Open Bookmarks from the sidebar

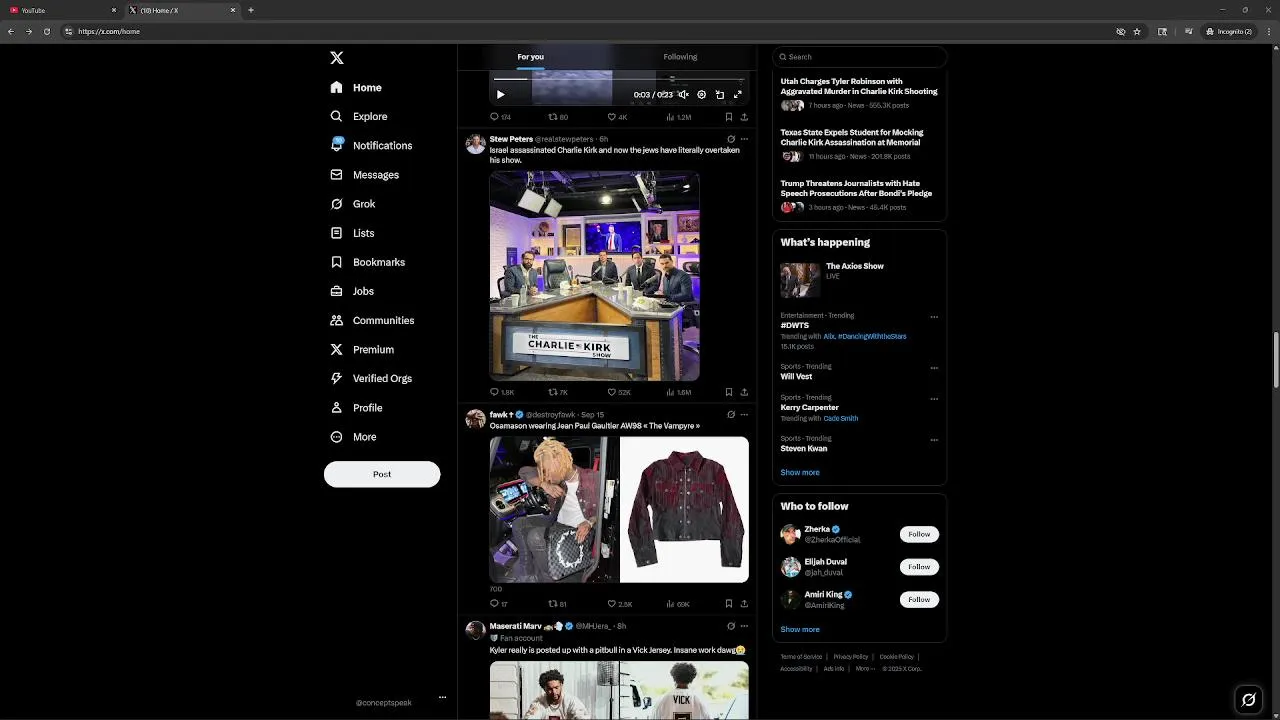point(367,262)
